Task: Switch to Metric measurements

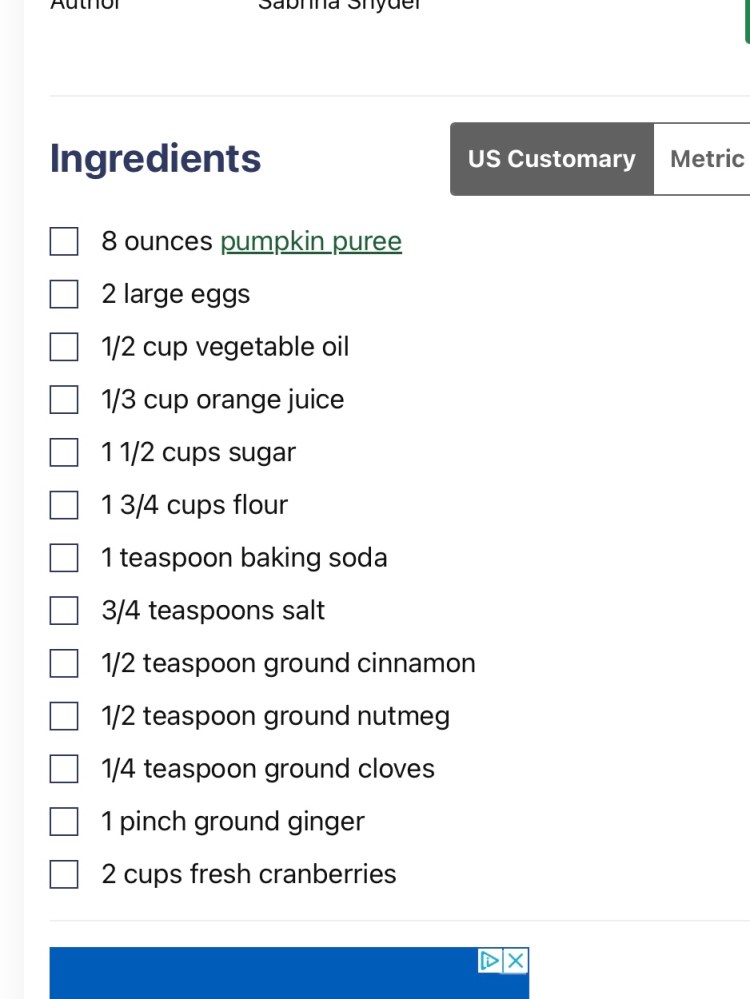Action: pyautogui.click(x=706, y=159)
